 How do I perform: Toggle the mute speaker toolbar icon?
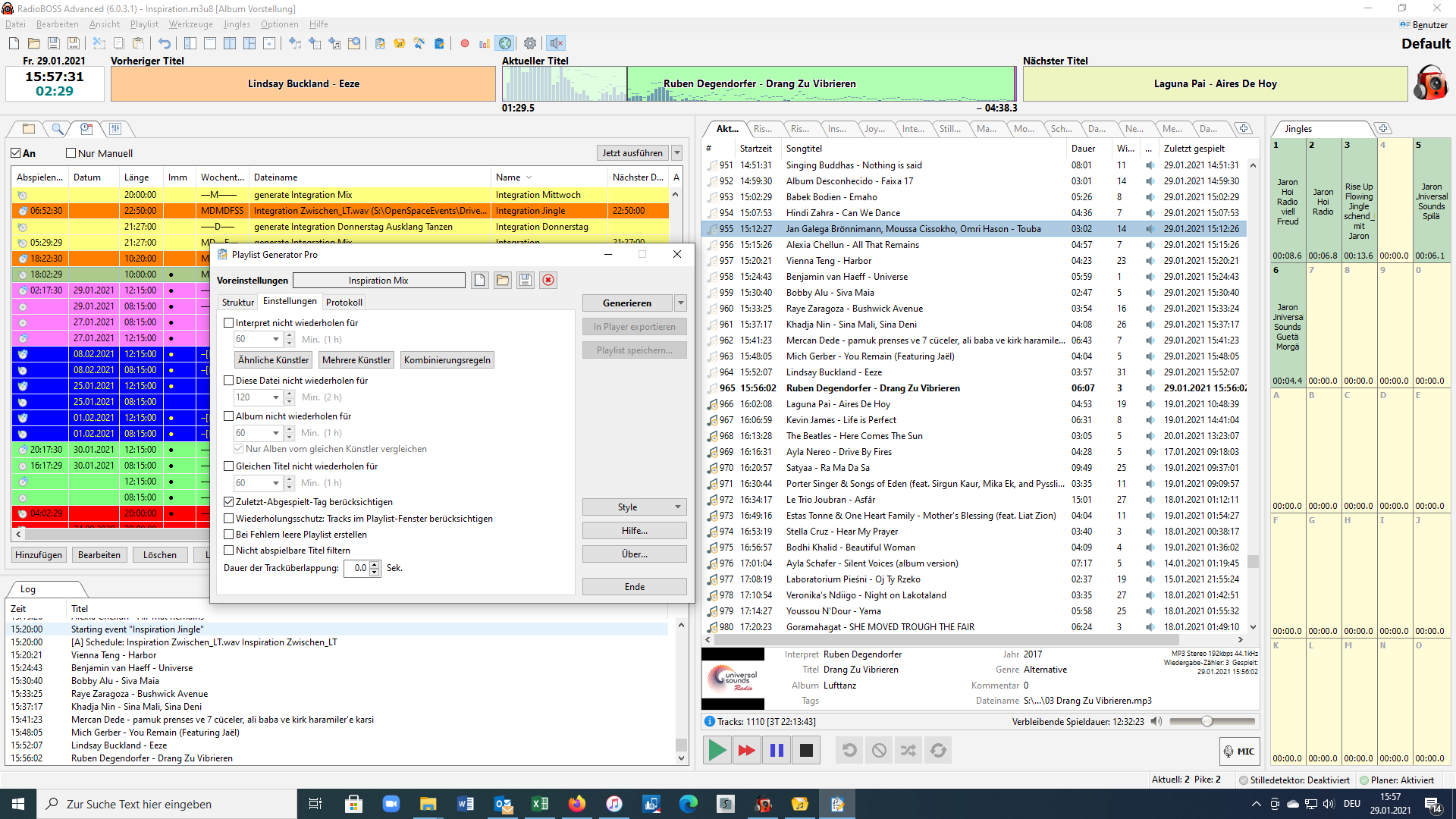pyautogui.click(x=556, y=43)
